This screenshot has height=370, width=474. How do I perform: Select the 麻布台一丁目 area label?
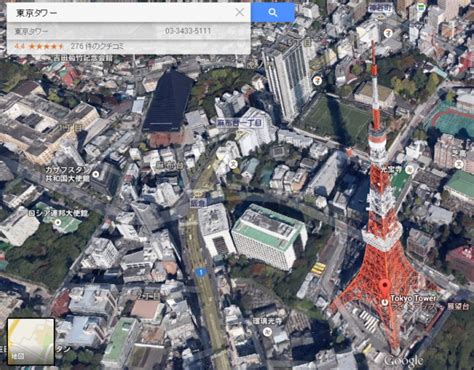coord(239,123)
